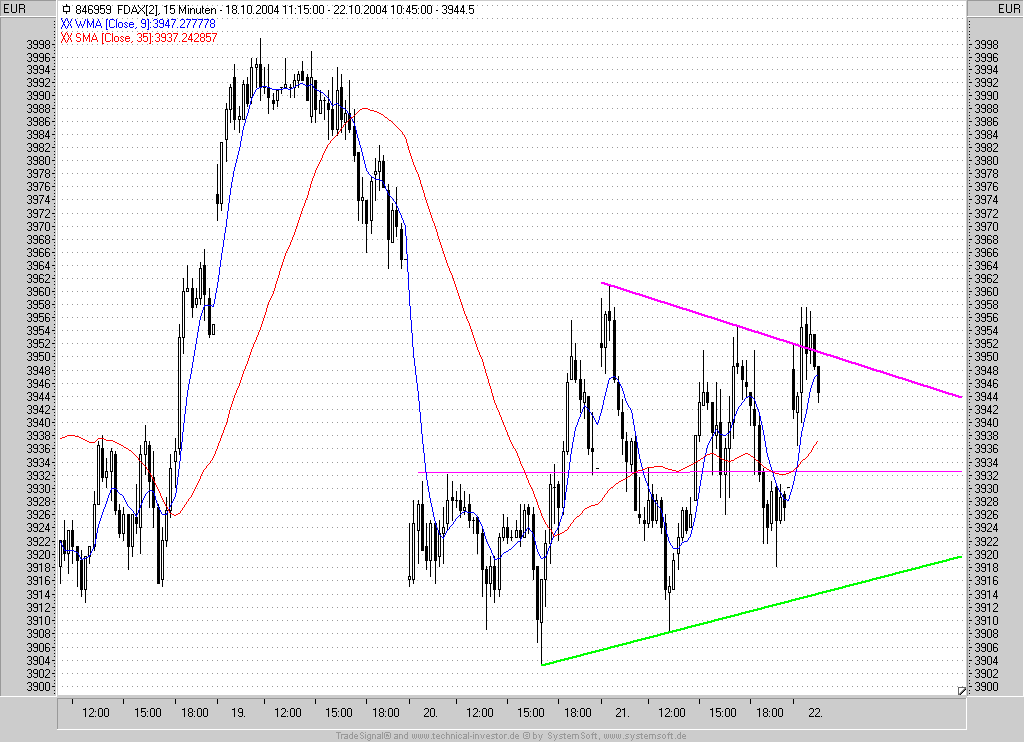Click the corner triangle icon at chart bottom-right

tap(961, 690)
